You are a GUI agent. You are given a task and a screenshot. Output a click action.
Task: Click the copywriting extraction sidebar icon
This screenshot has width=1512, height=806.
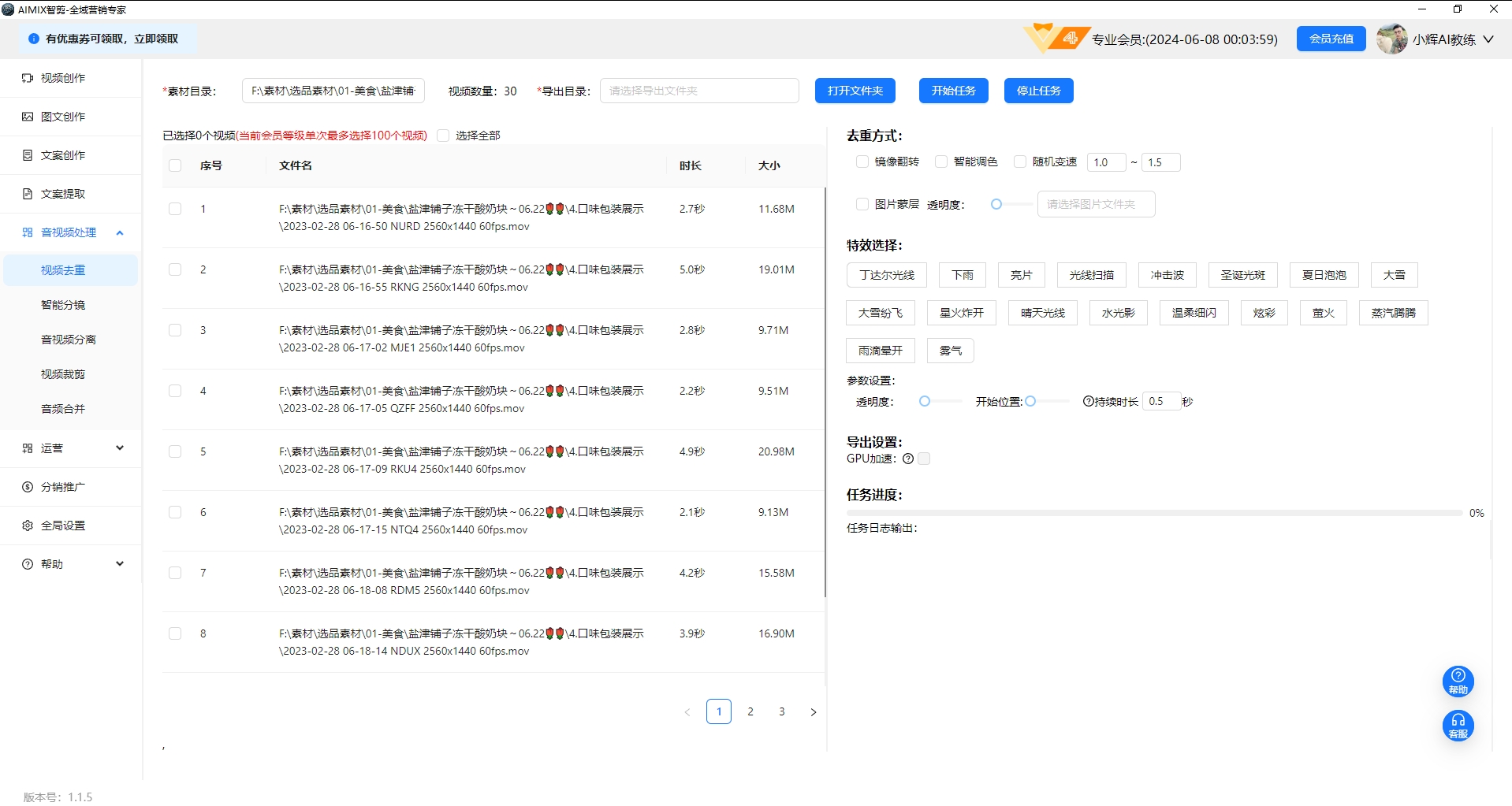(x=28, y=194)
